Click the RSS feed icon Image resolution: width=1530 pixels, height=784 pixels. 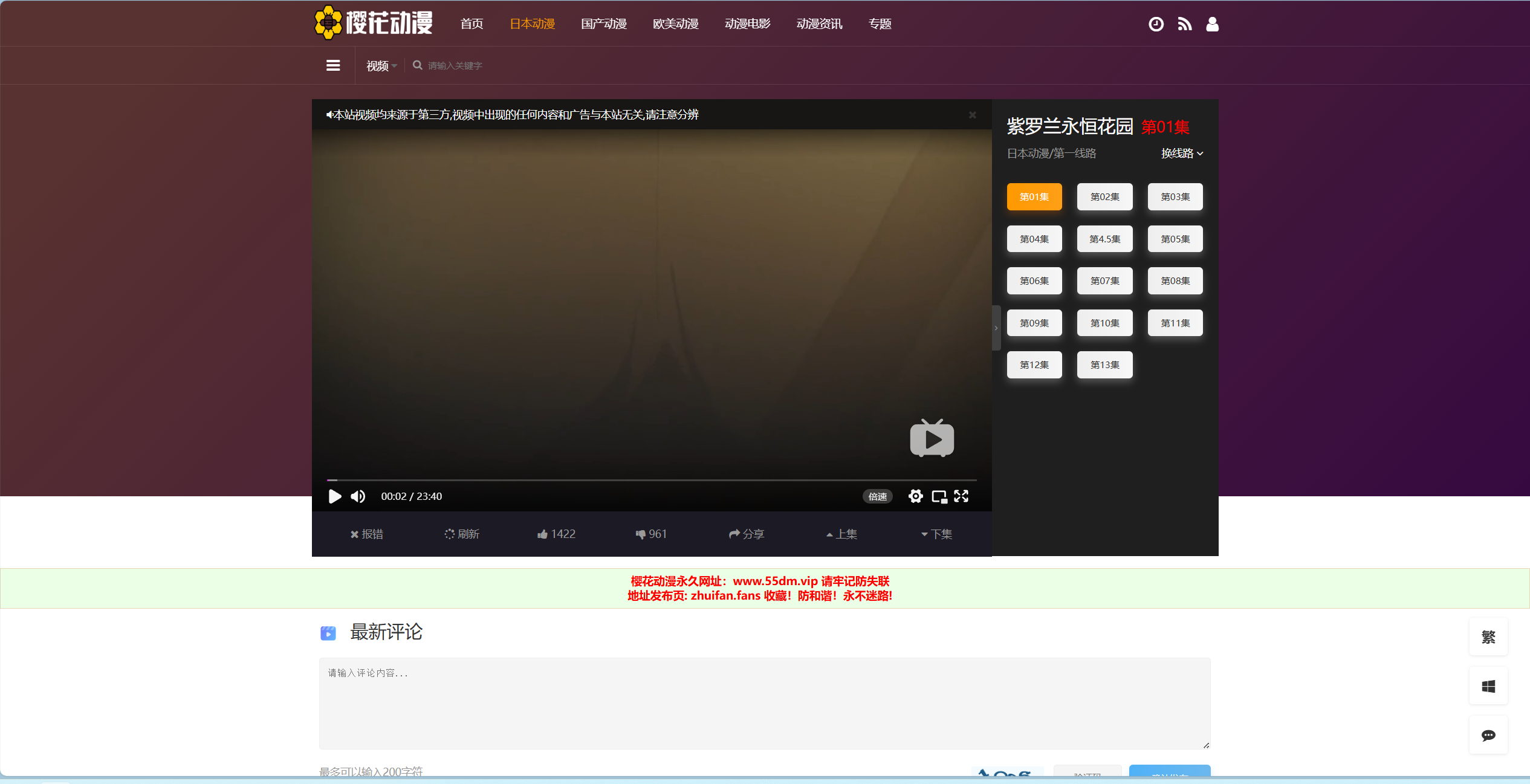1184,24
